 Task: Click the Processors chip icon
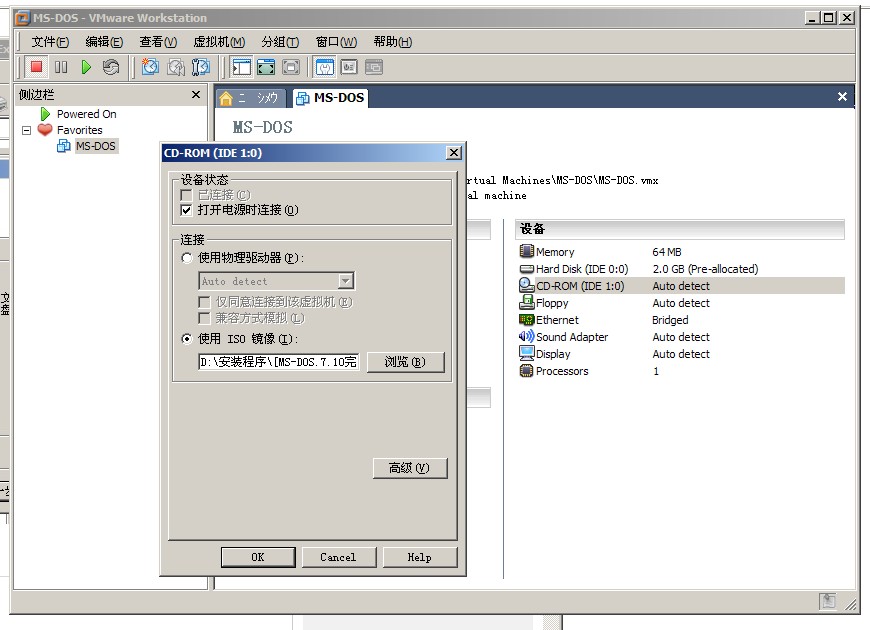[526, 370]
